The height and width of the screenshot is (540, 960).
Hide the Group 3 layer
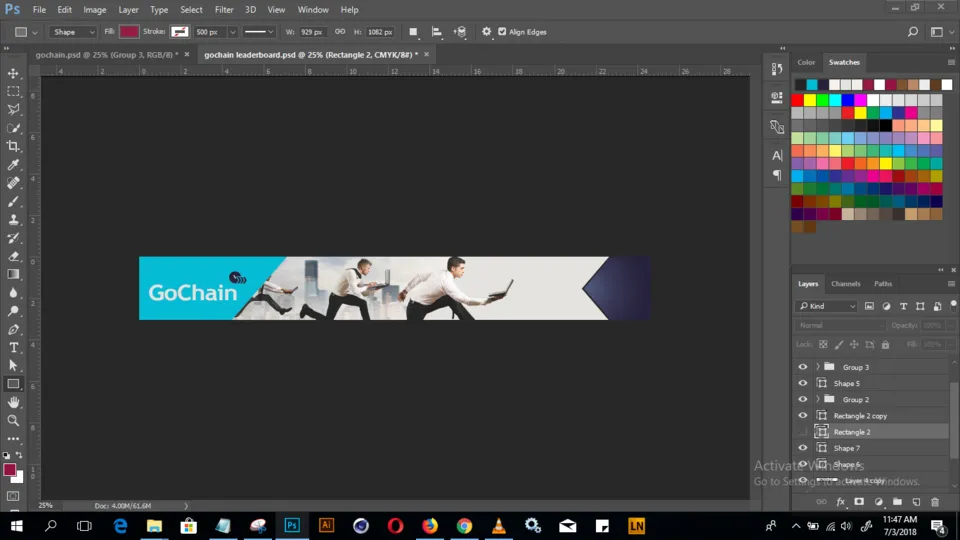pyautogui.click(x=803, y=367)
